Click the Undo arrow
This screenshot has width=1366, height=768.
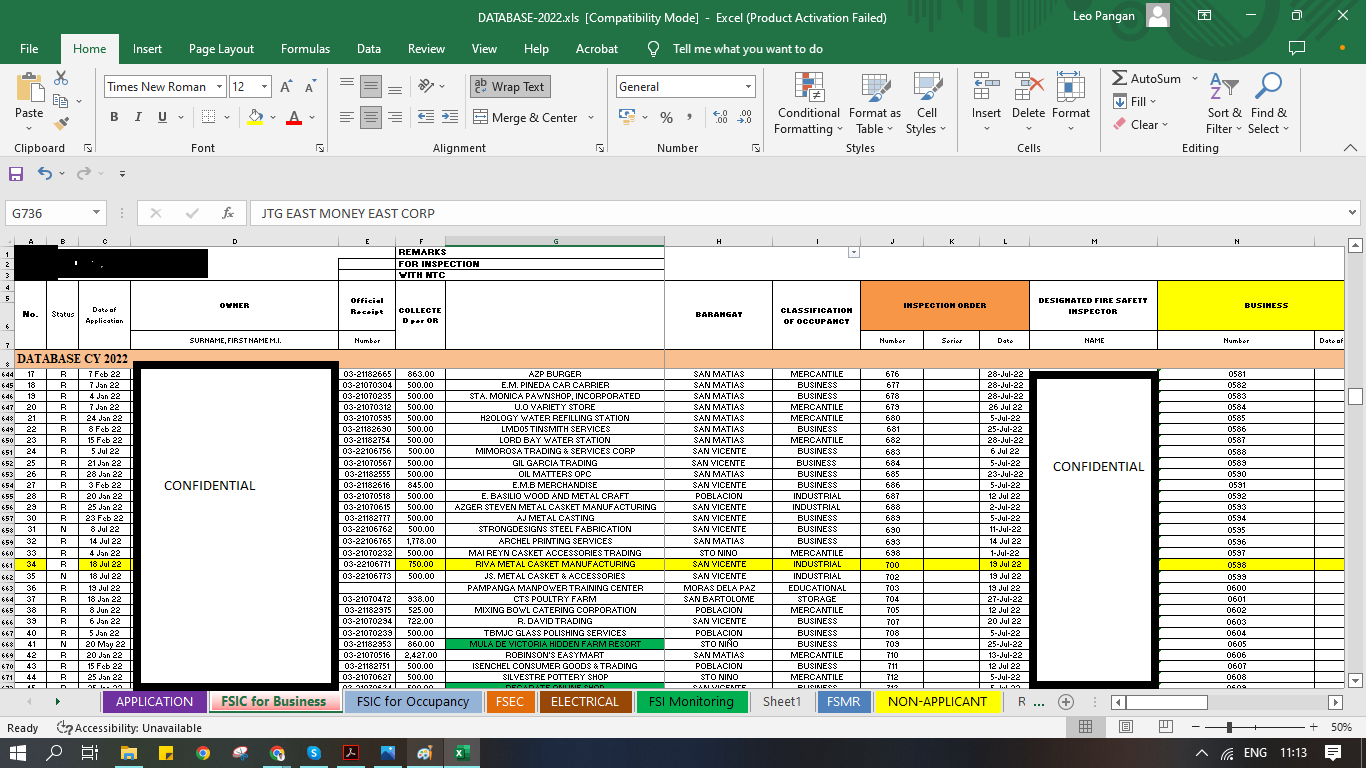pyautogui.click(x=45, y=174)
